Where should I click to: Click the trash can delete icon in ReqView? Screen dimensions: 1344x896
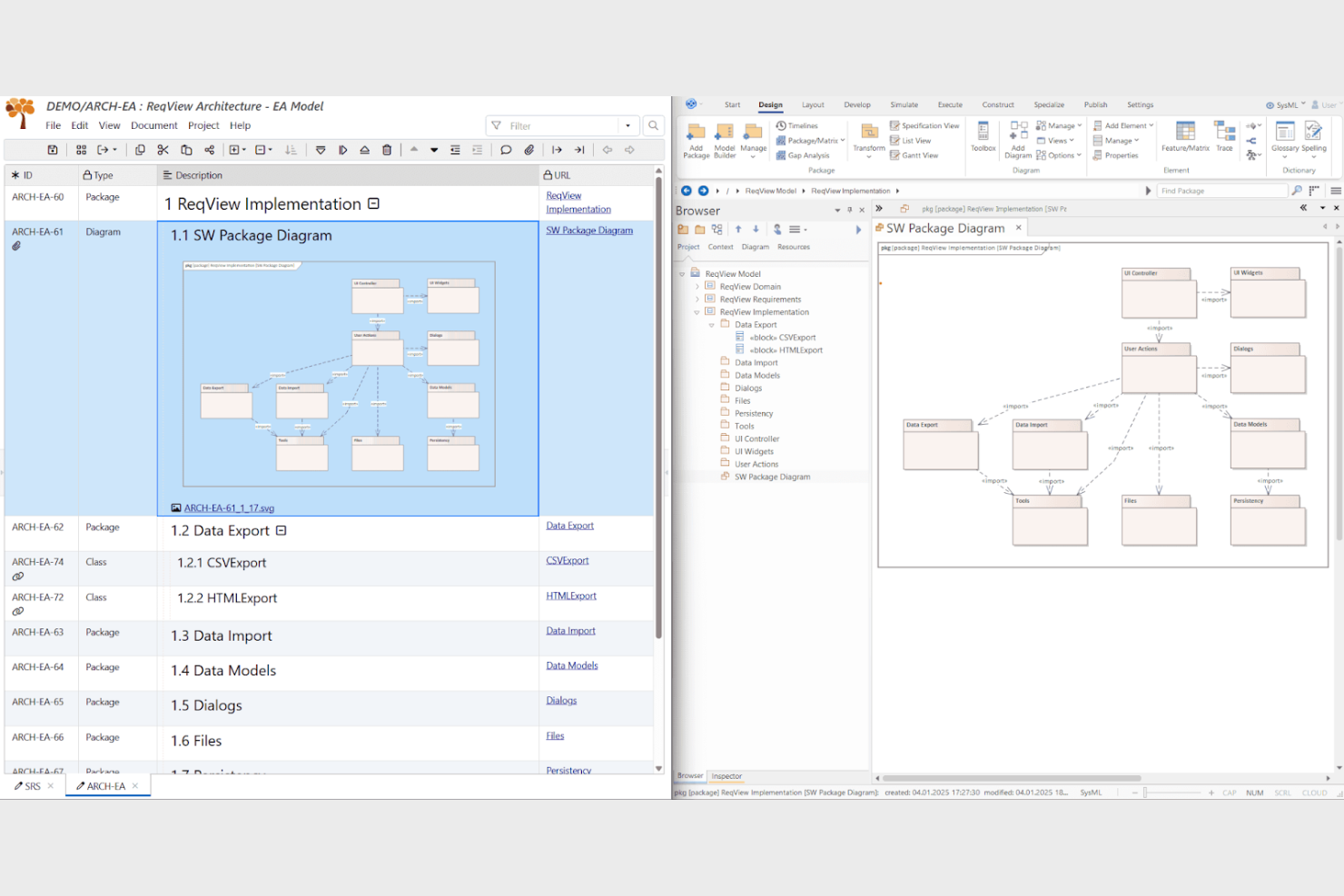point(387,150)
